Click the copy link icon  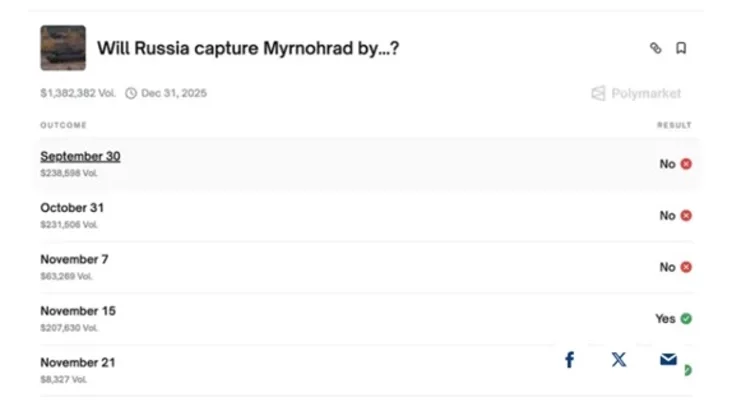[656, 48]
